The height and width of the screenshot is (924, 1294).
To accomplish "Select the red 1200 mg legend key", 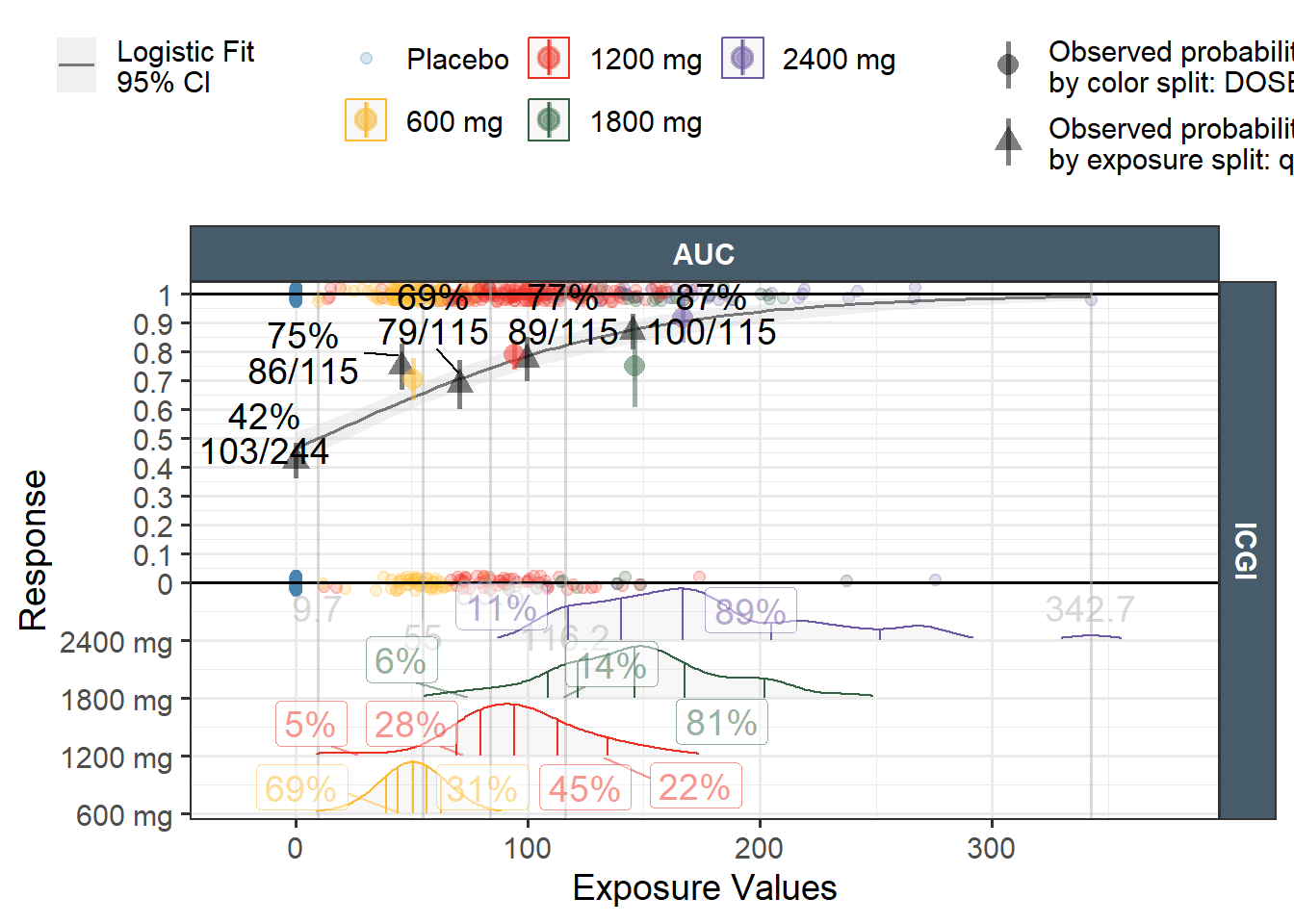I will pyautogui.click(x=549, y=59).
